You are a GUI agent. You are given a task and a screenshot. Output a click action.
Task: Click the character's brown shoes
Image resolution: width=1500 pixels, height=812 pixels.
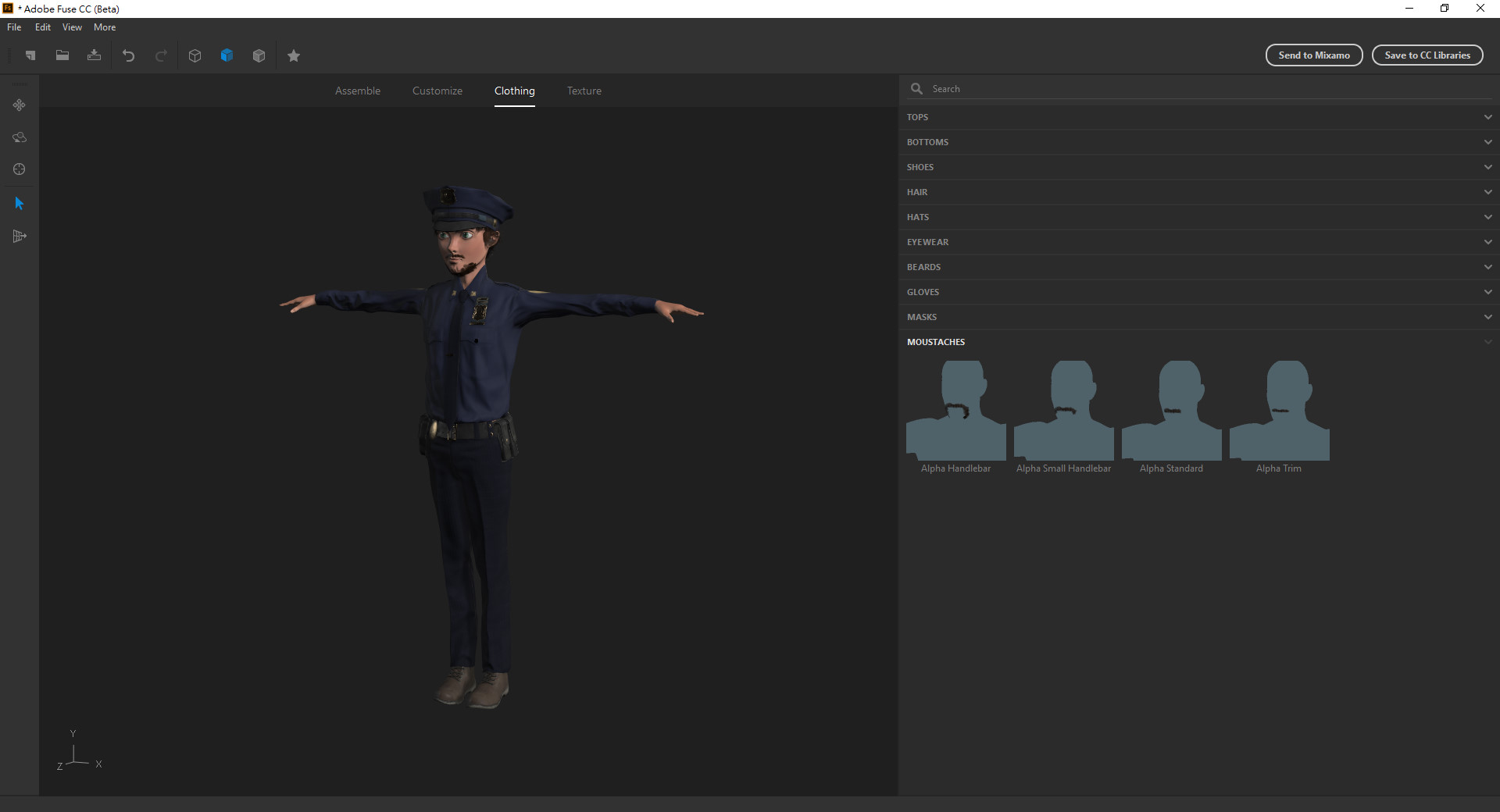[x=473, y=687]
